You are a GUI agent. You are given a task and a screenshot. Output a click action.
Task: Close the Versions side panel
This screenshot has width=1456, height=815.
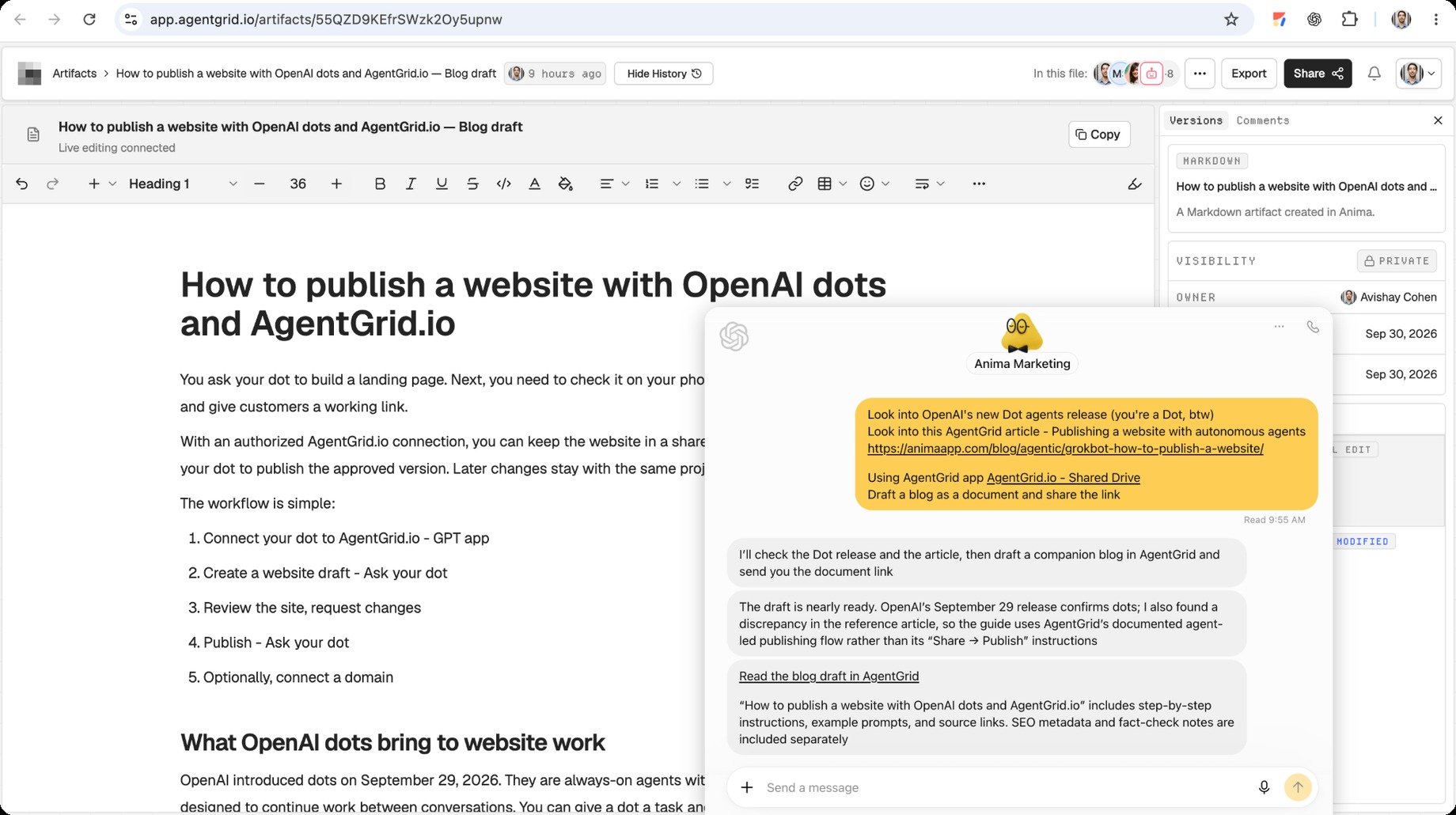pos(1438,120)
